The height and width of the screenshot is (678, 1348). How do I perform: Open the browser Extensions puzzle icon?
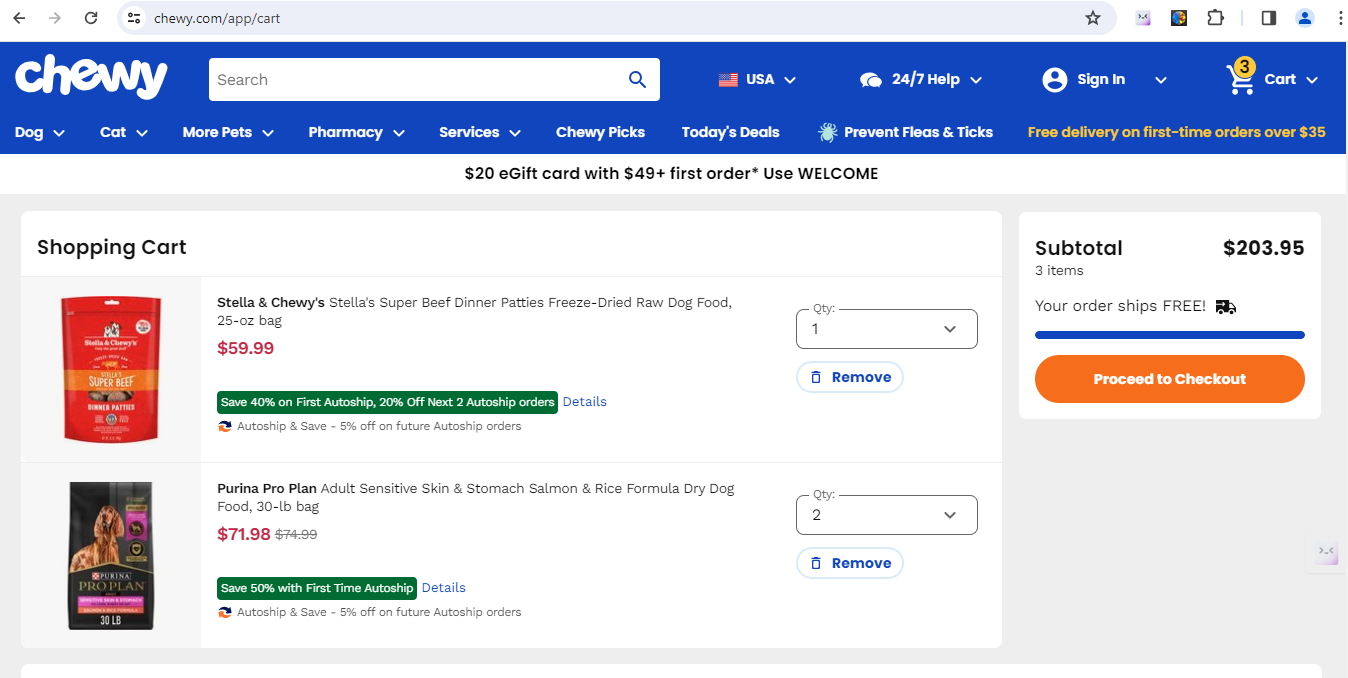point(1215,18)
